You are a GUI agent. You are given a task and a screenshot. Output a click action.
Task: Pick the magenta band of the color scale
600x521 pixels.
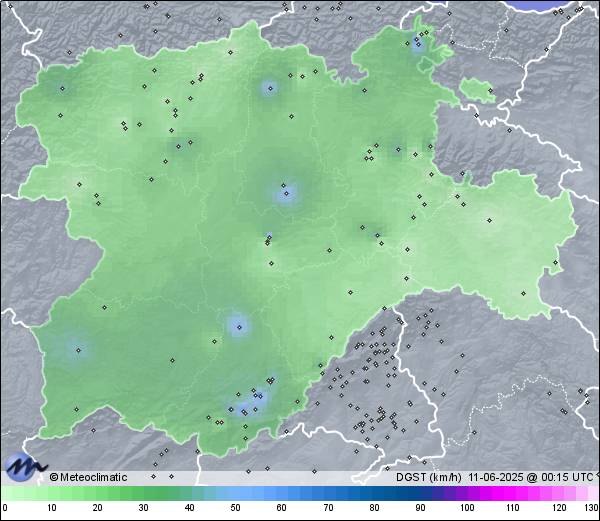coord(505,493)
